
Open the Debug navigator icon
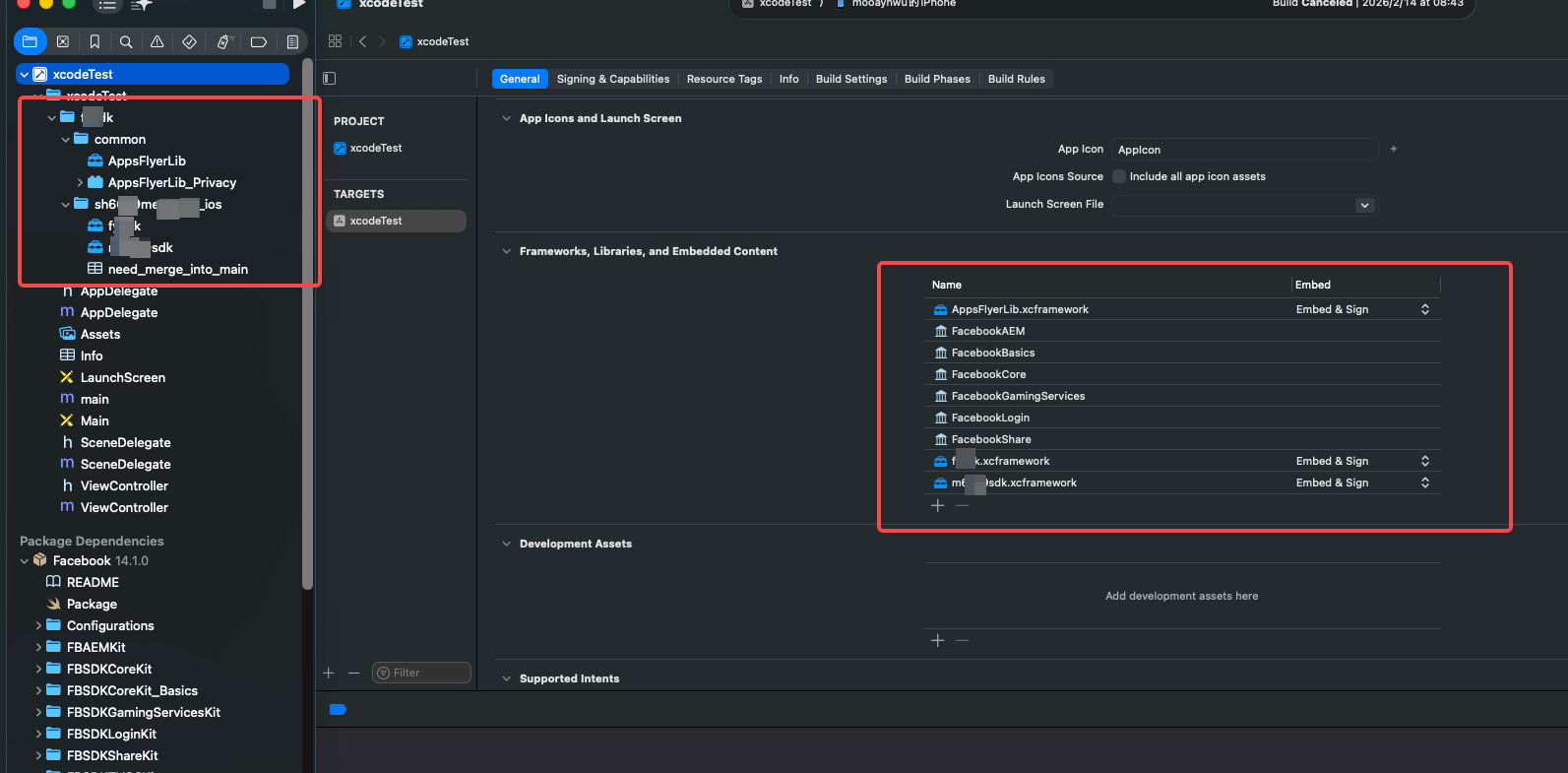coord(224,41)
